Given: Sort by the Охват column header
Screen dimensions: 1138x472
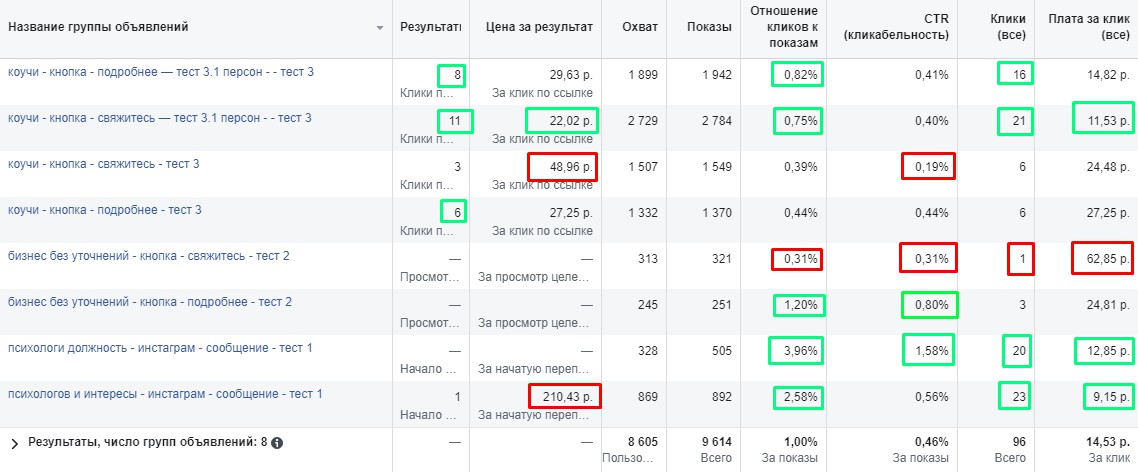Looking at the screenshot, I should pyautogui.click(x=639, y=27).
